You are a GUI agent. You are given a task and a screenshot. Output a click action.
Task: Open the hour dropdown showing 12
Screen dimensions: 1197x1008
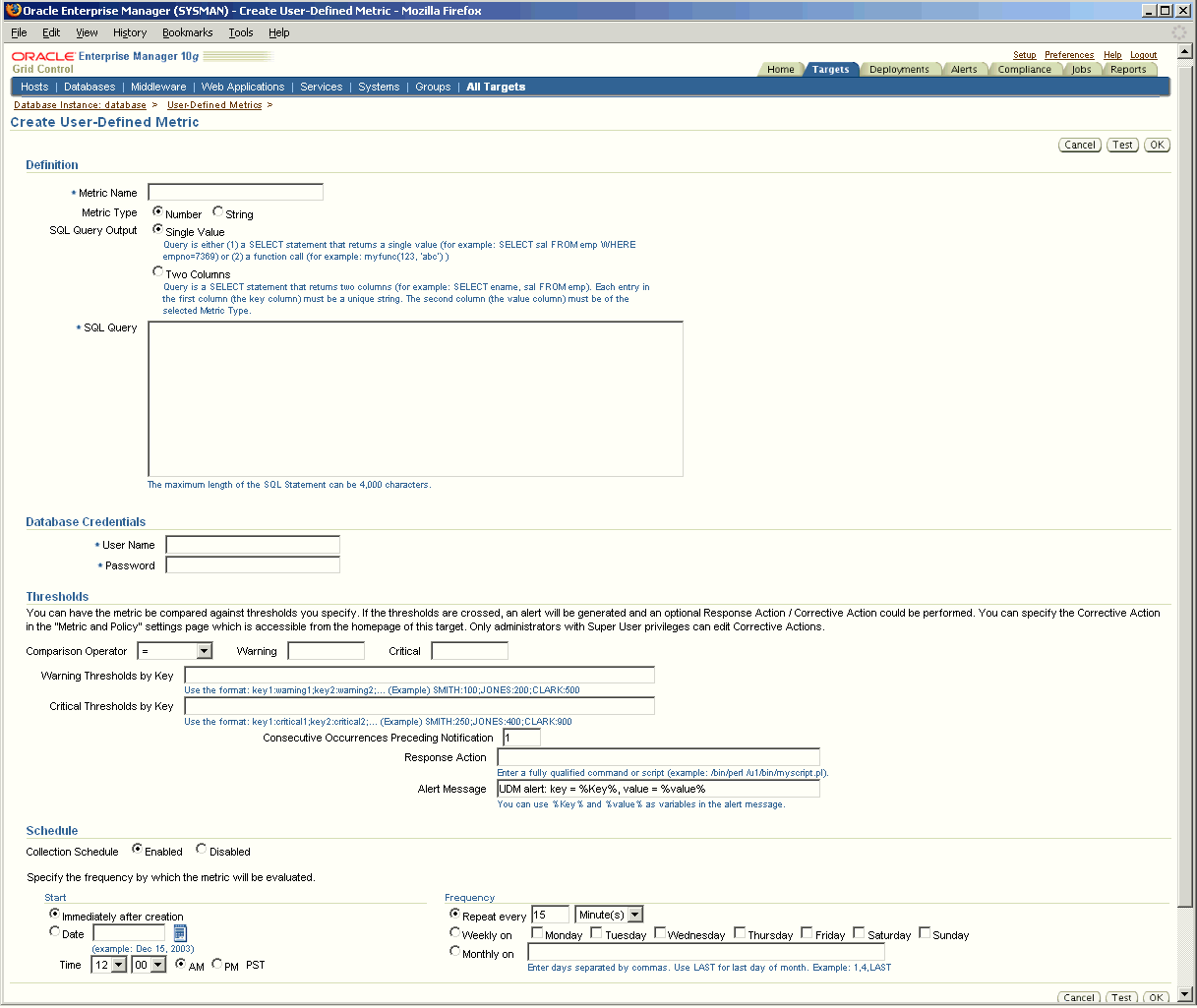[109, 965]
